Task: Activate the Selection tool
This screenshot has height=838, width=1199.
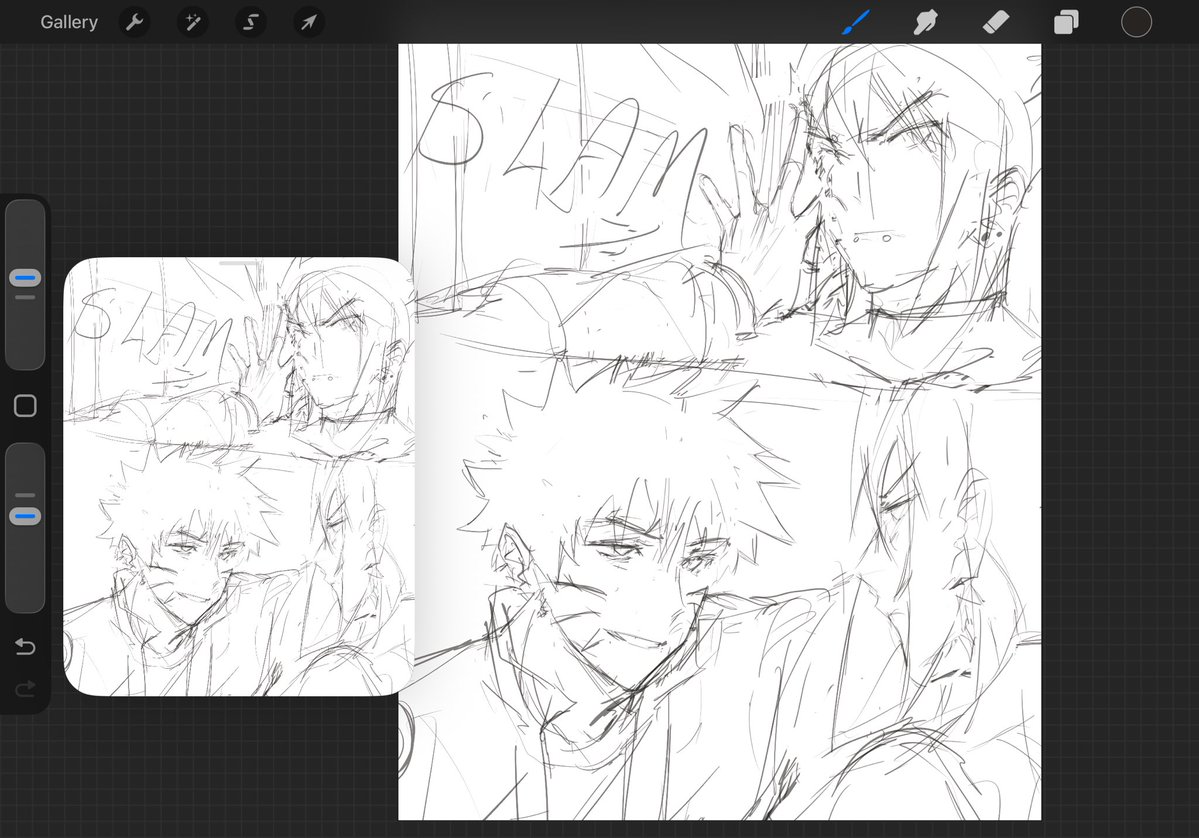Action: (x=251, y=22)
